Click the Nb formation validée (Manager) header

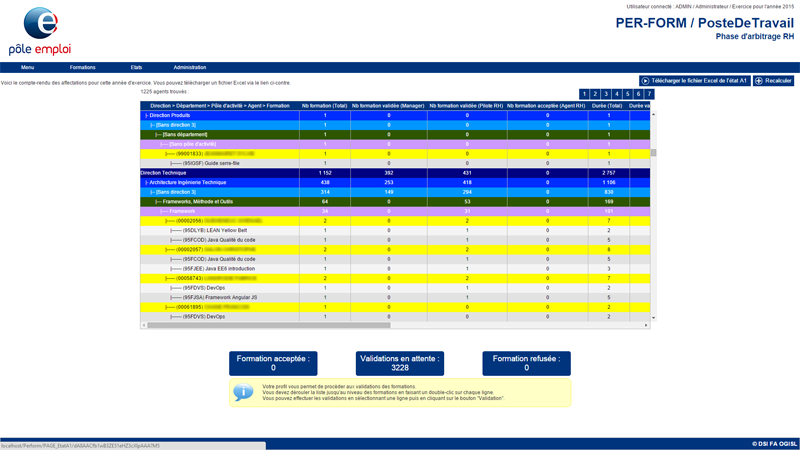click(388, 106)
